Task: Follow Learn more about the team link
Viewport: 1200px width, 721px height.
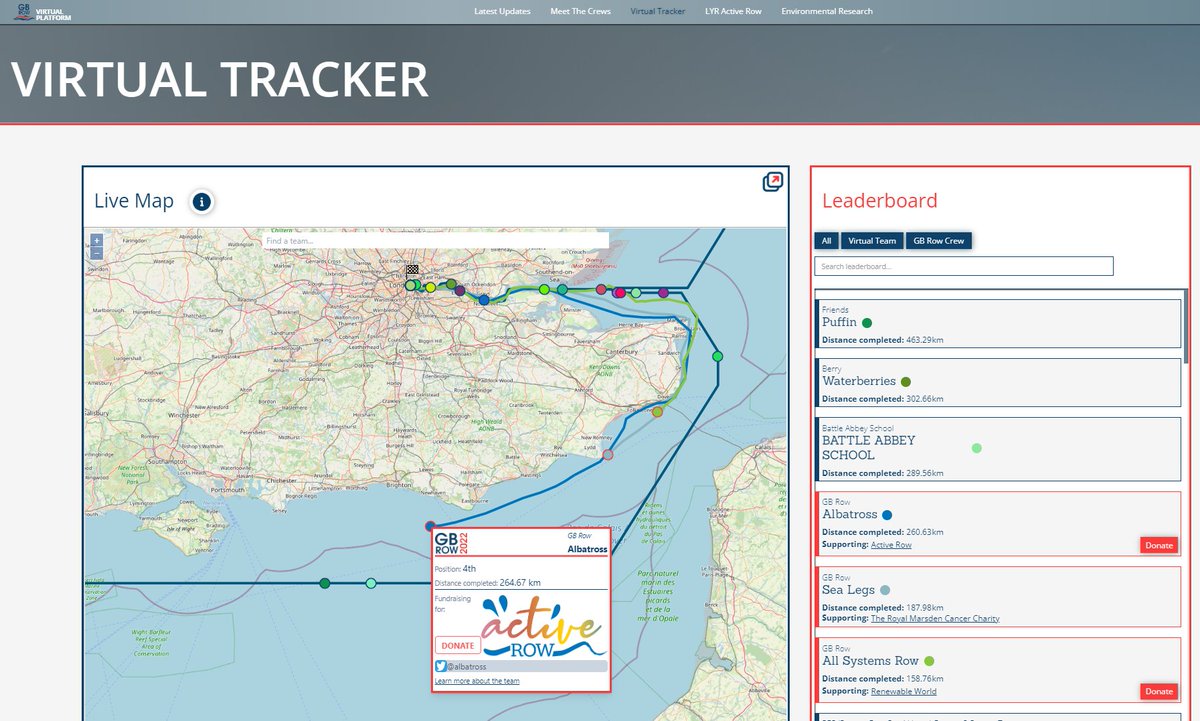Action: 477,681
